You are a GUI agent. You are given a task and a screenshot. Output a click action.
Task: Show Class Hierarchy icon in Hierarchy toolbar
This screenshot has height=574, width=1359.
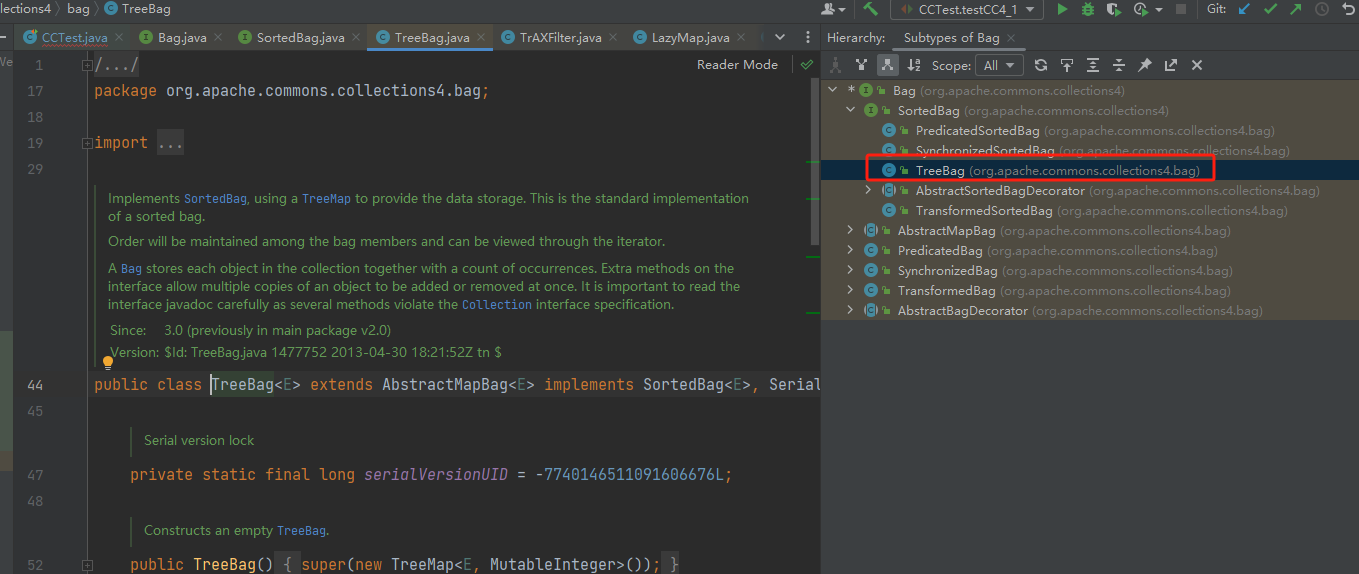(836, 65)
